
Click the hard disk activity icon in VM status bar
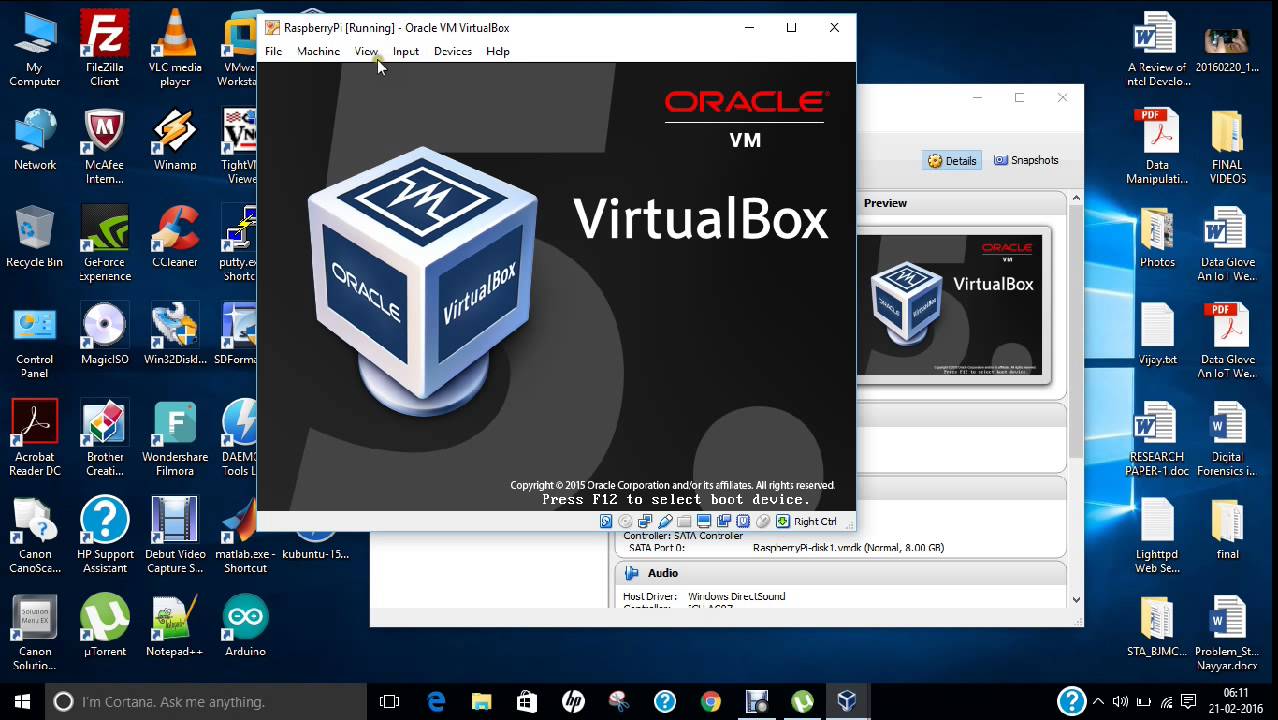click(606, 521)
